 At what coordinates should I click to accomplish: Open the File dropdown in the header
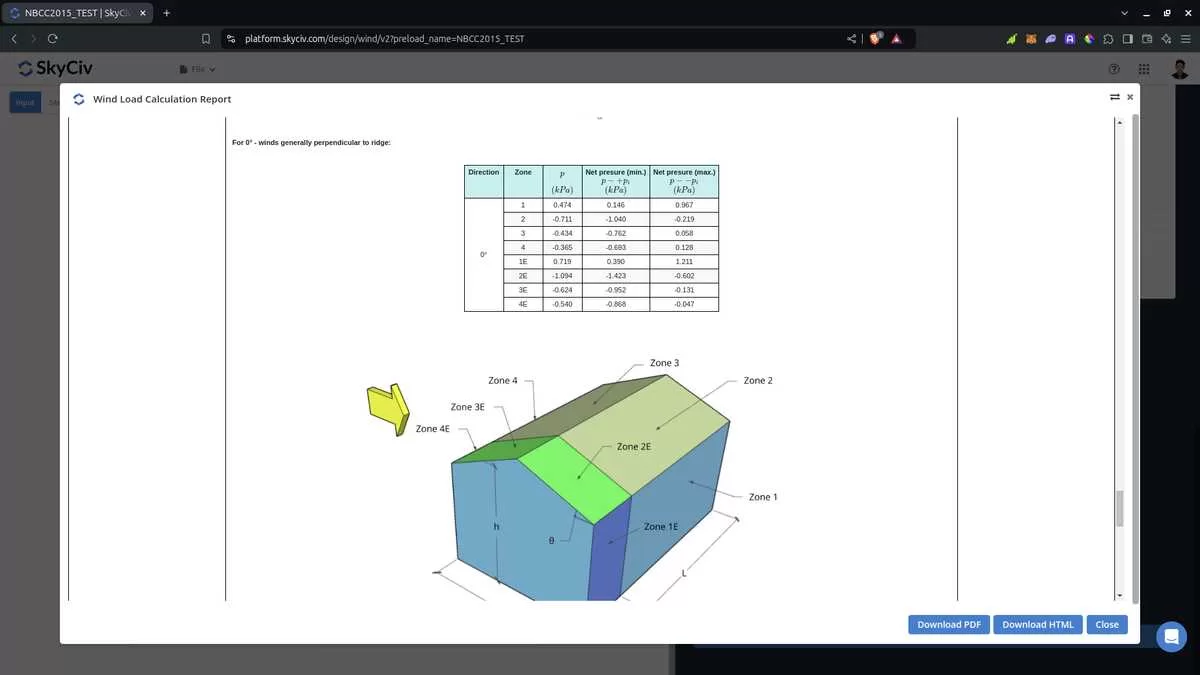[196, 68]
